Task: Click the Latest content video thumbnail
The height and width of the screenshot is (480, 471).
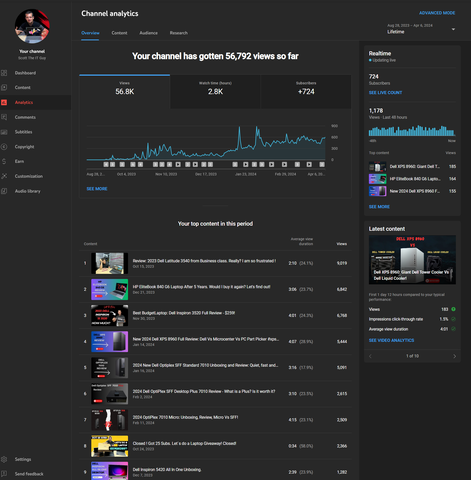Action: click(x=412, y=260)
